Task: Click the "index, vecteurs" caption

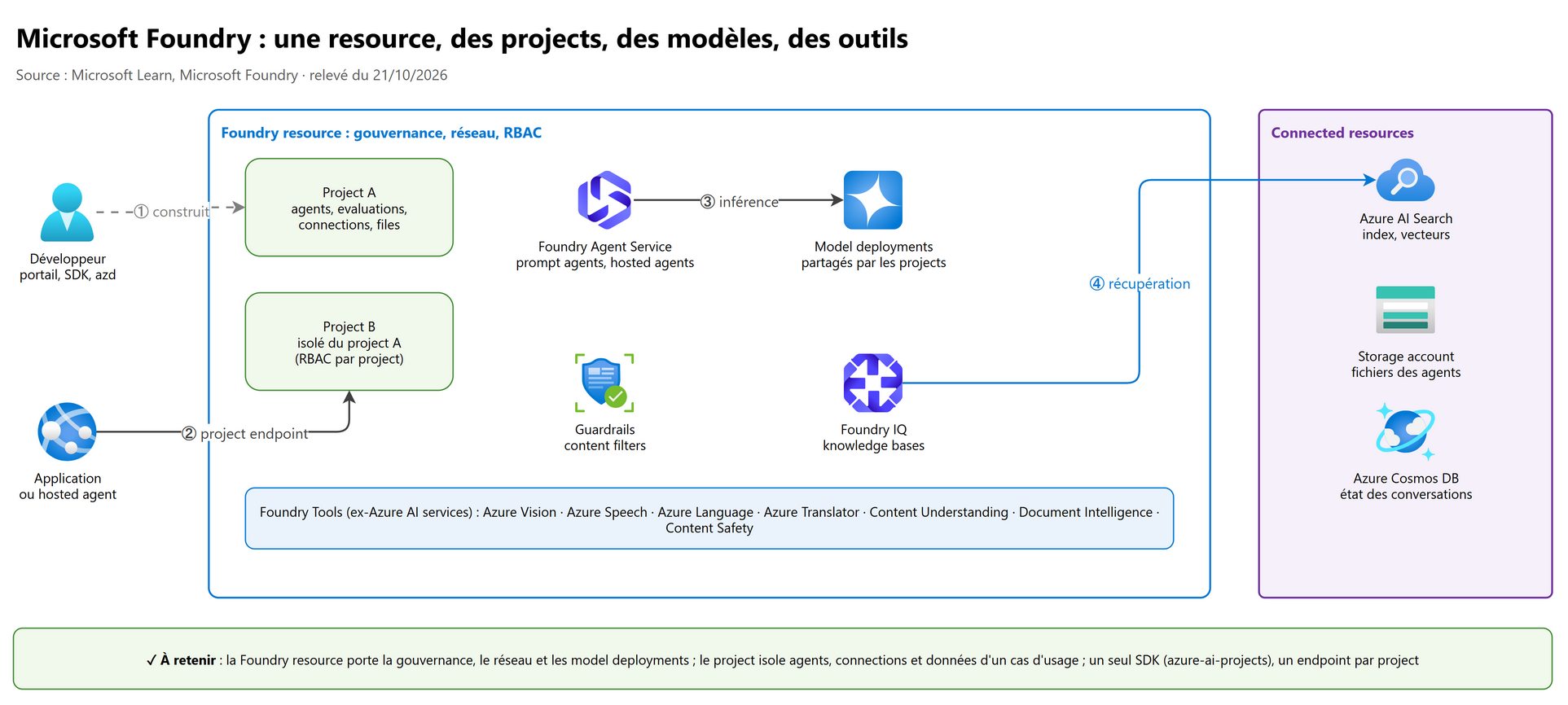Action: click(x=1406, y=234)
